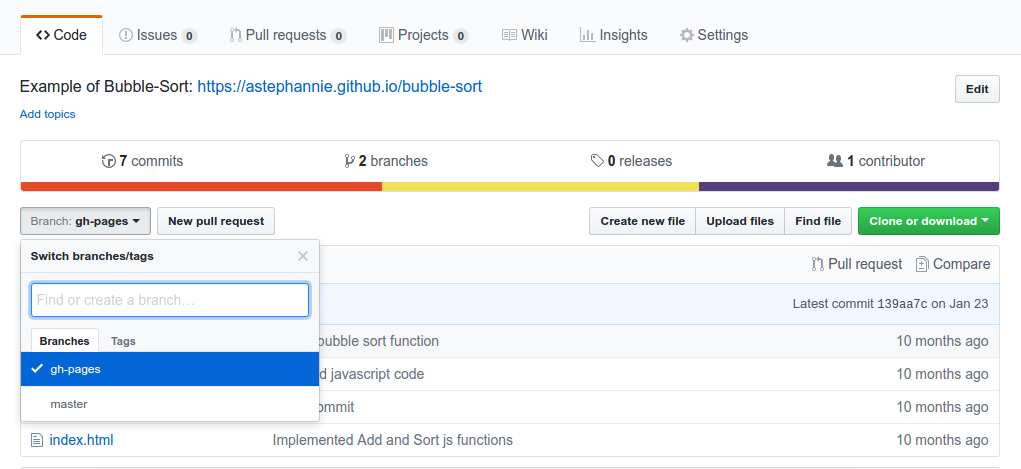Click the Edit description button
The width and height of the screenshot is (1021, 469).
pos(977,89)
